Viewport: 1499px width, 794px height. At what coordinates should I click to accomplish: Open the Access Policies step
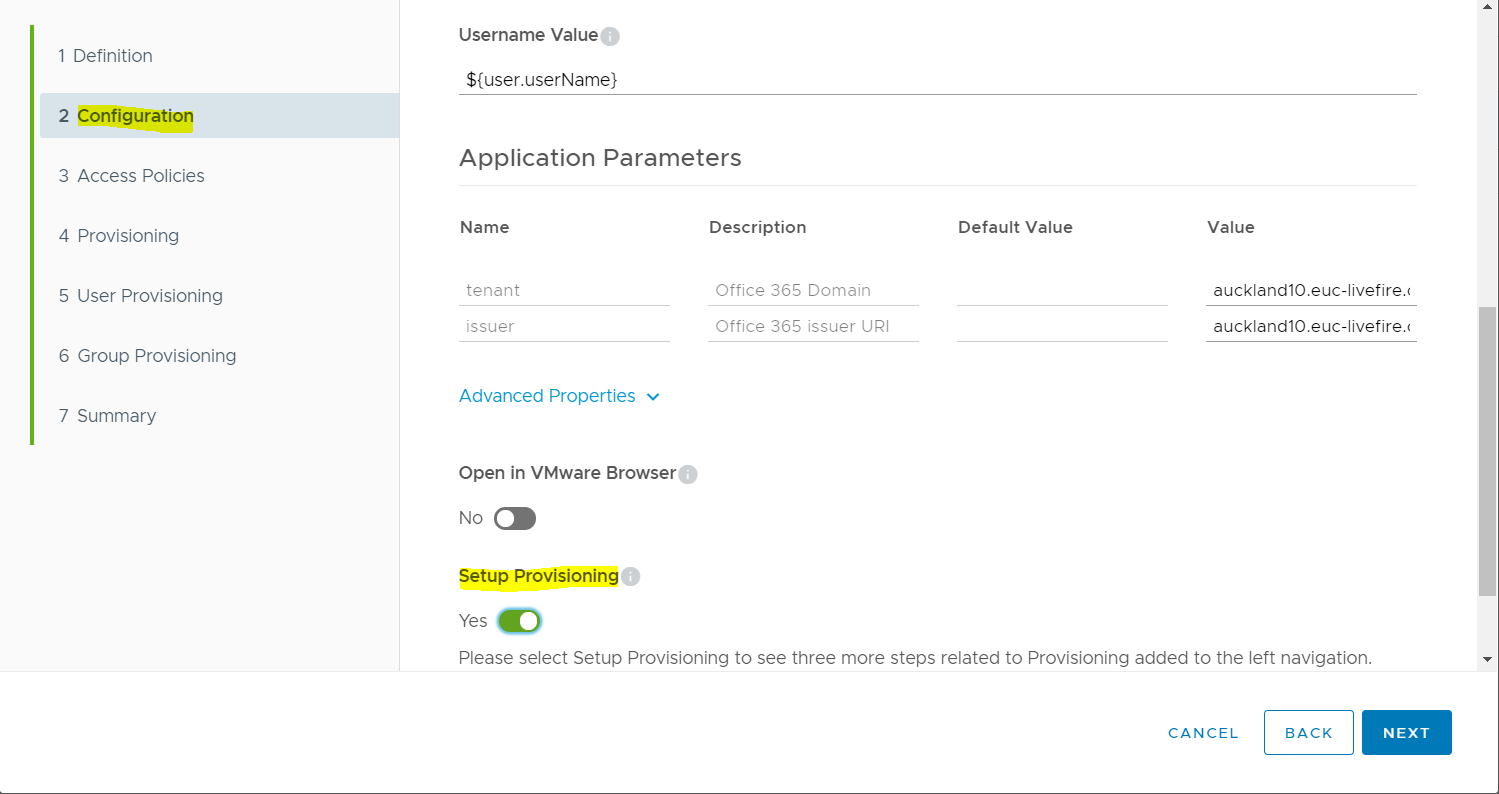point(140,176)
